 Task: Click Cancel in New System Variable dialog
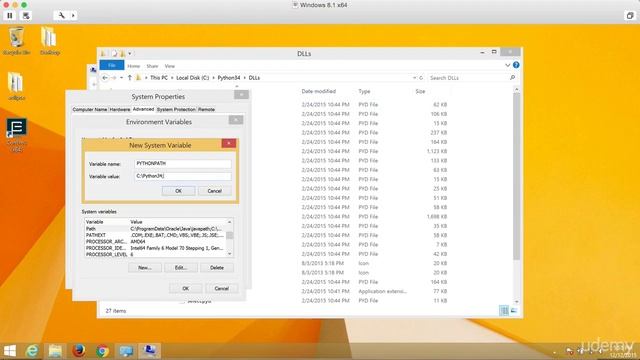pos(214,191)
